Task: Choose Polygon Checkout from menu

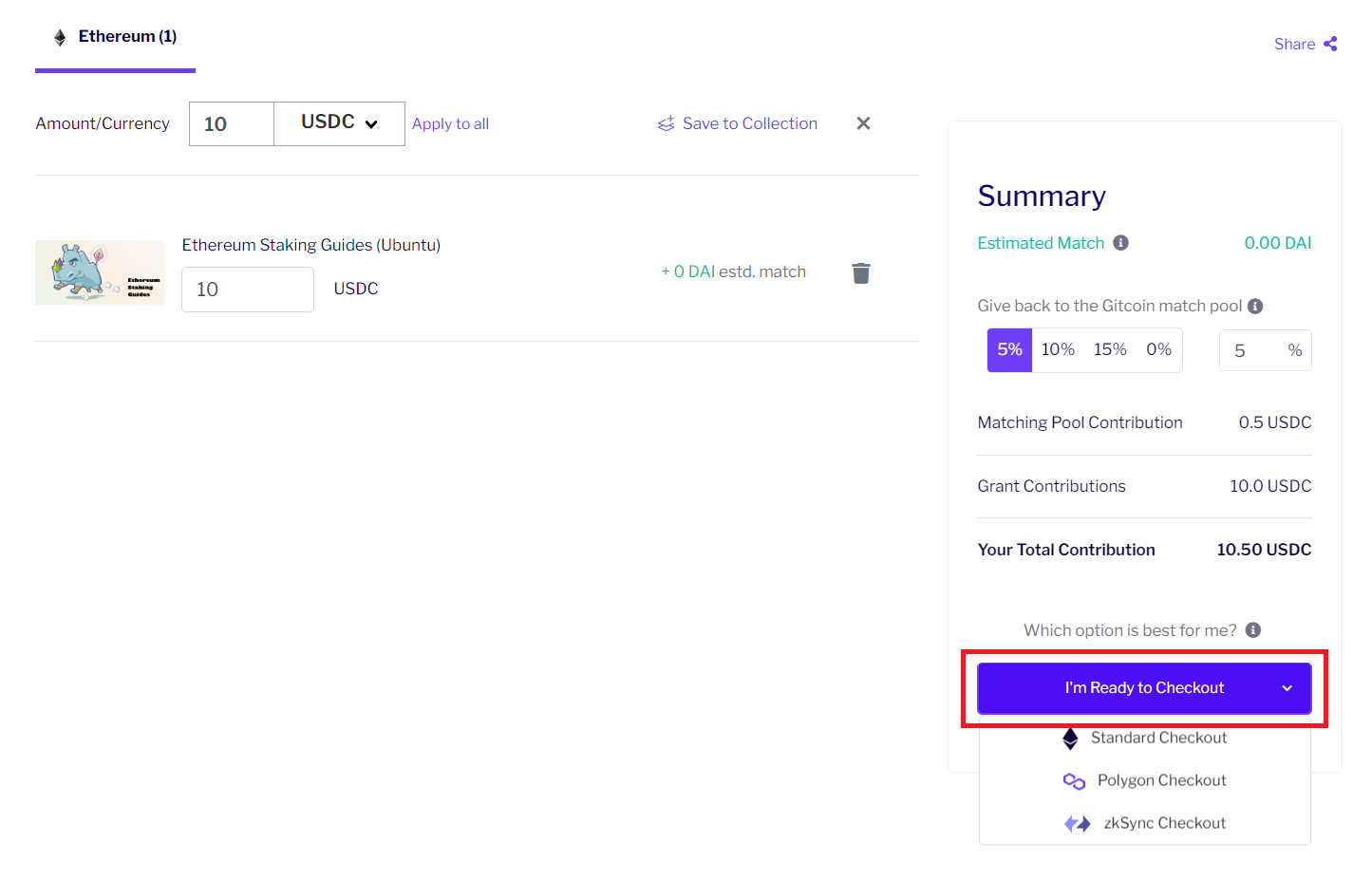Action: pyautogui.click(x=1145, y=780)
